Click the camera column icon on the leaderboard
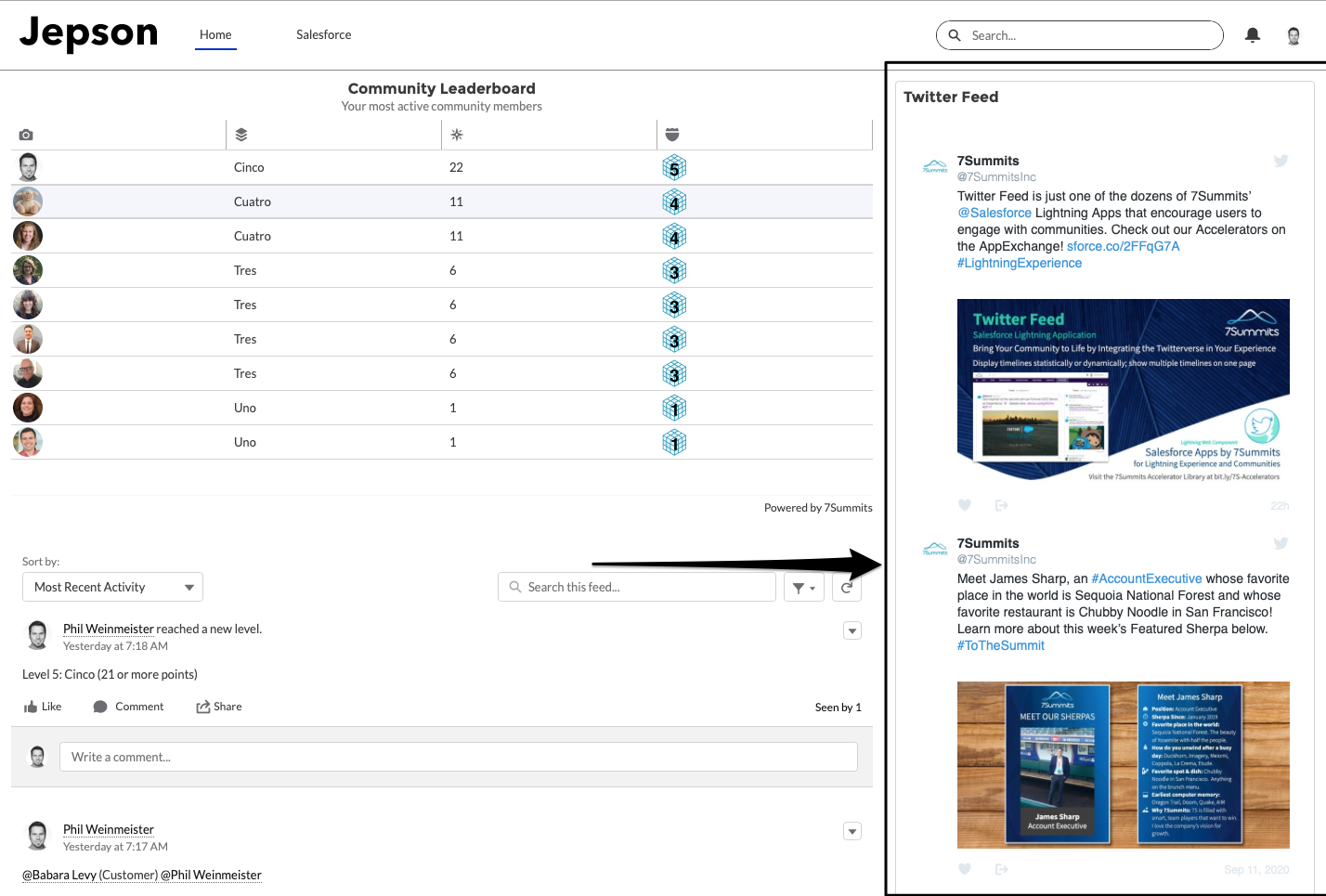 (26, 134)
